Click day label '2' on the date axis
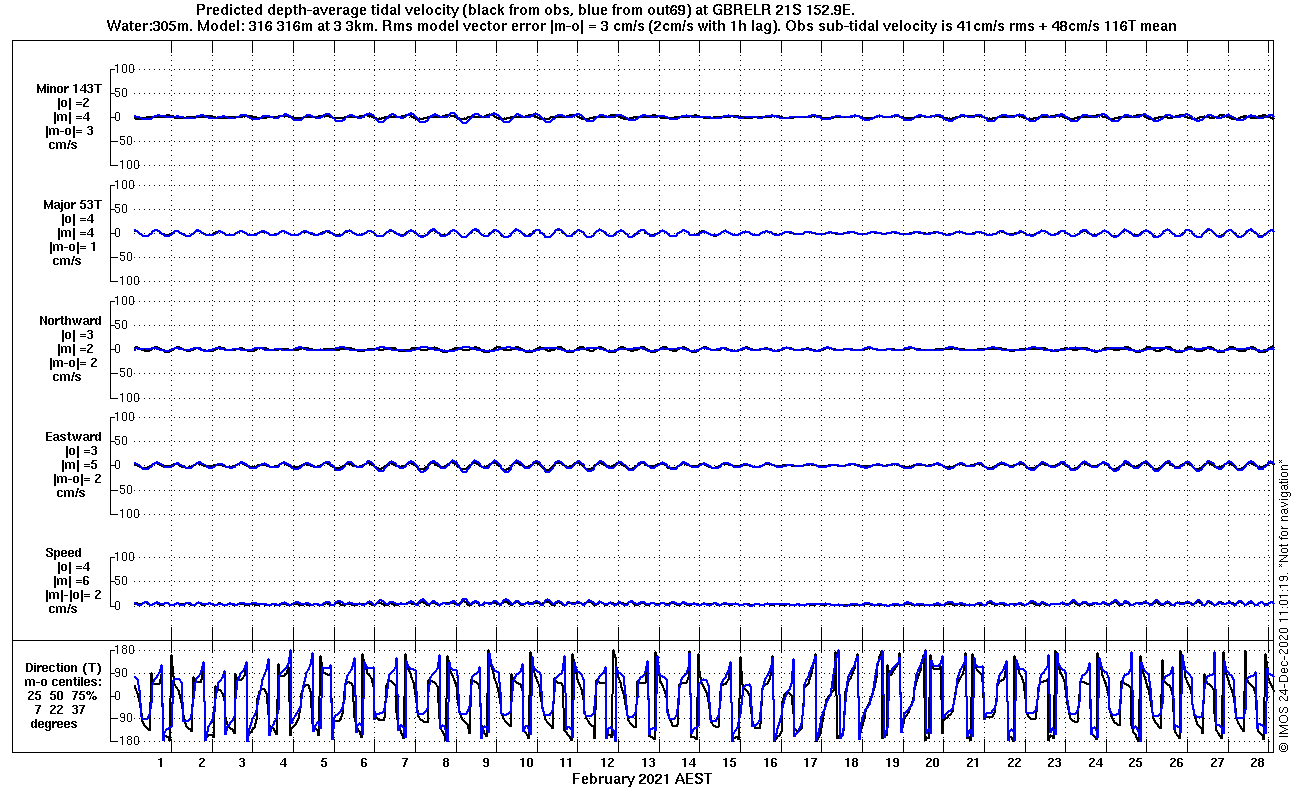 (201, 763)
